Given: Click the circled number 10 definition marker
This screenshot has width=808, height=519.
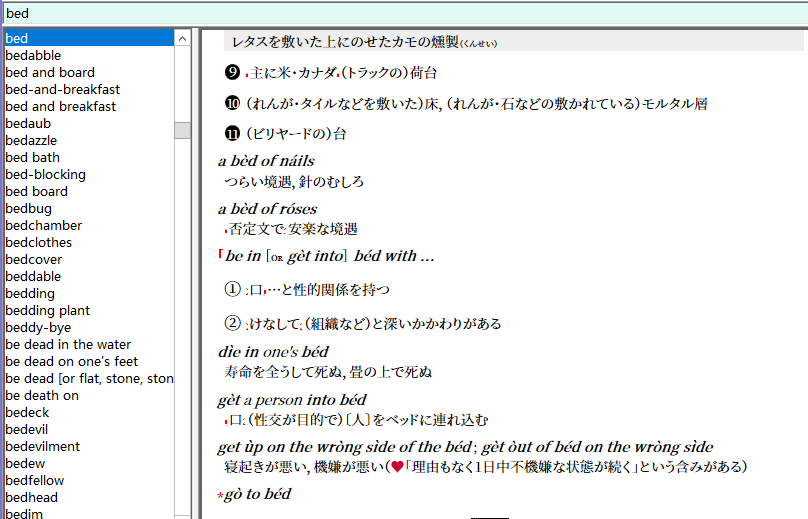Looking at the screenshot, I should pos(232,103).
